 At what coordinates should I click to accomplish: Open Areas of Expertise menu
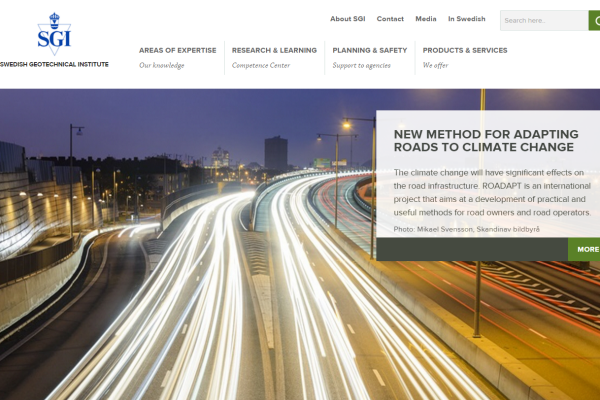click(177, 50)
